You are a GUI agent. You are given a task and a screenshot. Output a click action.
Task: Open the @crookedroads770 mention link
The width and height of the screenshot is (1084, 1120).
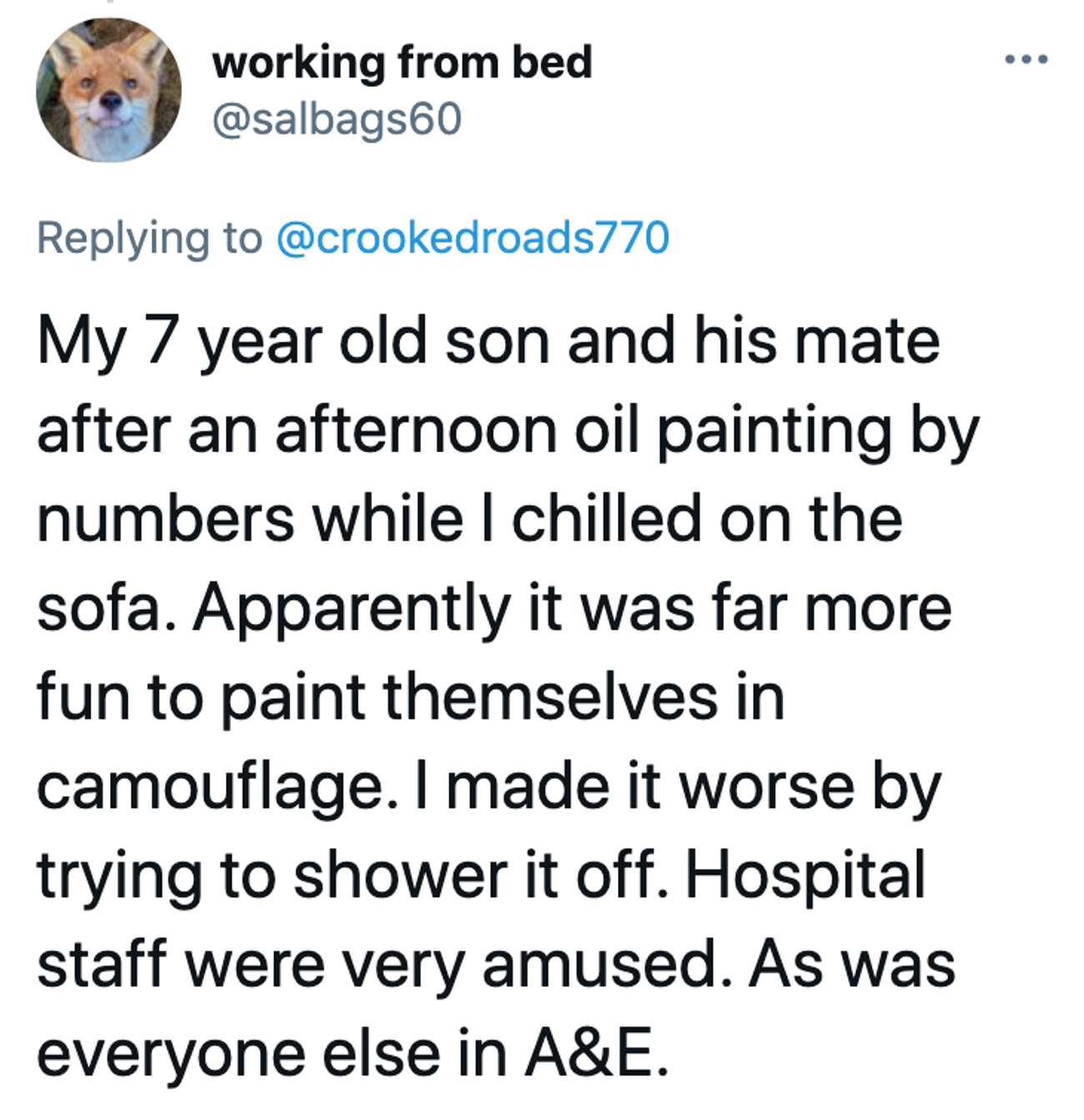click(472, 238)
